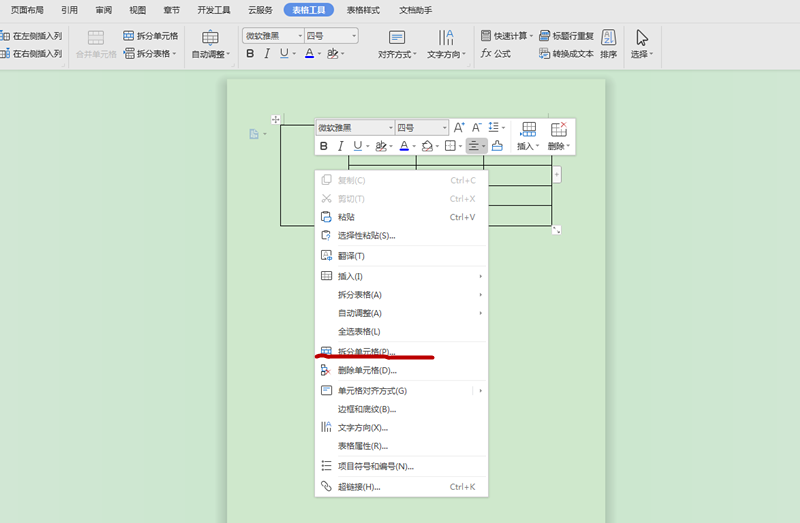
Task: Expand the 单元格对齐方式(G) submenu
Action: coord(402,390)
